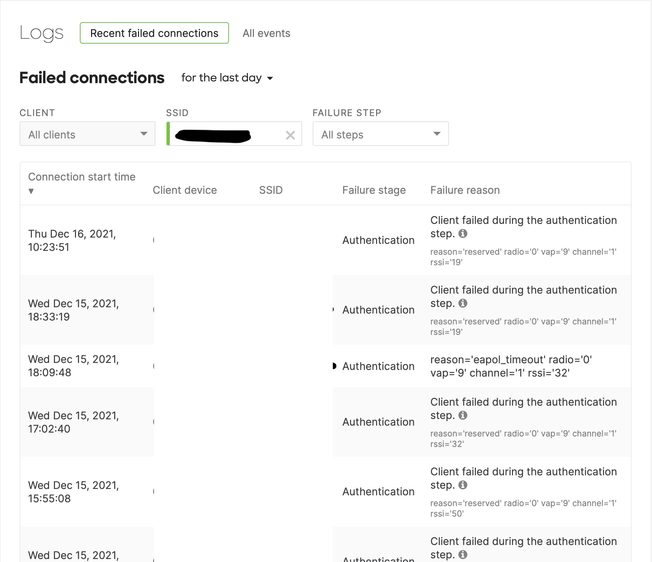Clear the SSID filter with the X icon
Viewport: 652px width, 562px height.
pos(290,135)
